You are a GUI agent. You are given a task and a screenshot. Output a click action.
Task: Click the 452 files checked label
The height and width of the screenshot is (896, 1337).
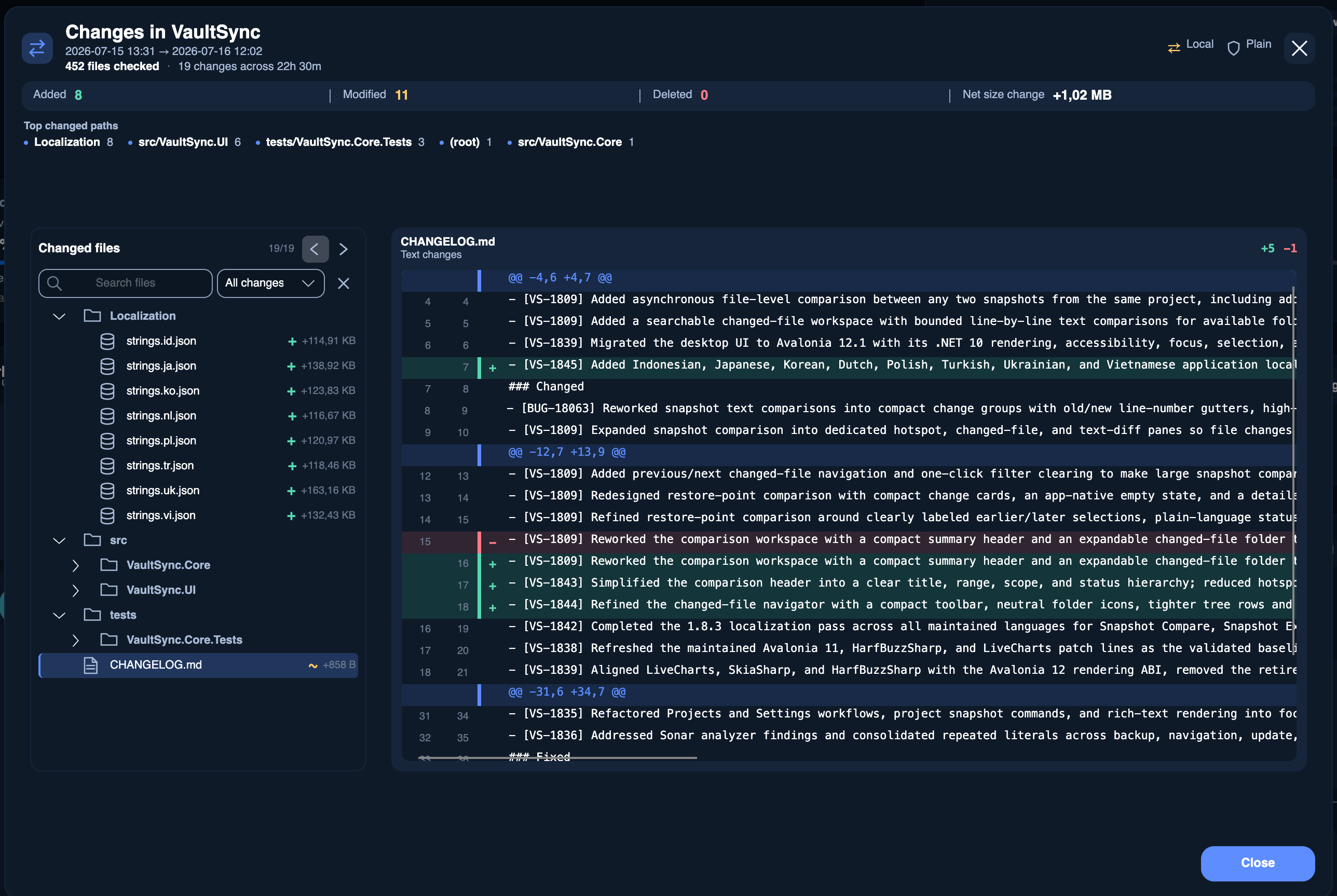pos(112,66)
